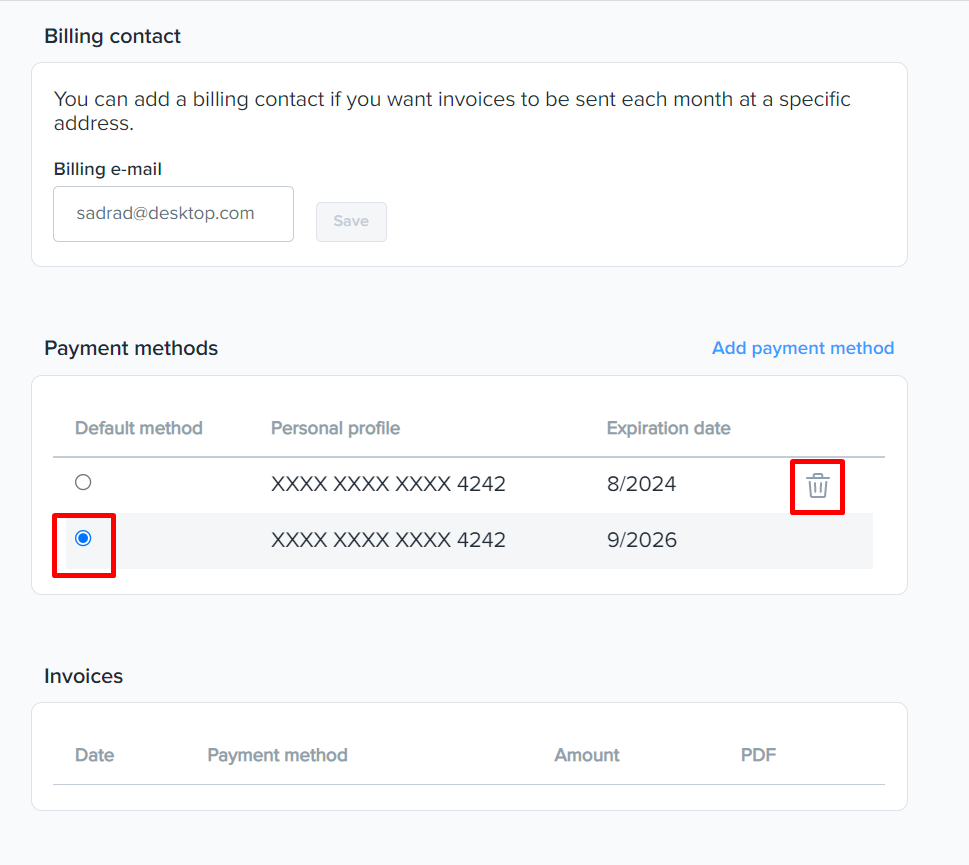Click the Billing contact section heading
This screenshot has height=865, width=969.
113,37
